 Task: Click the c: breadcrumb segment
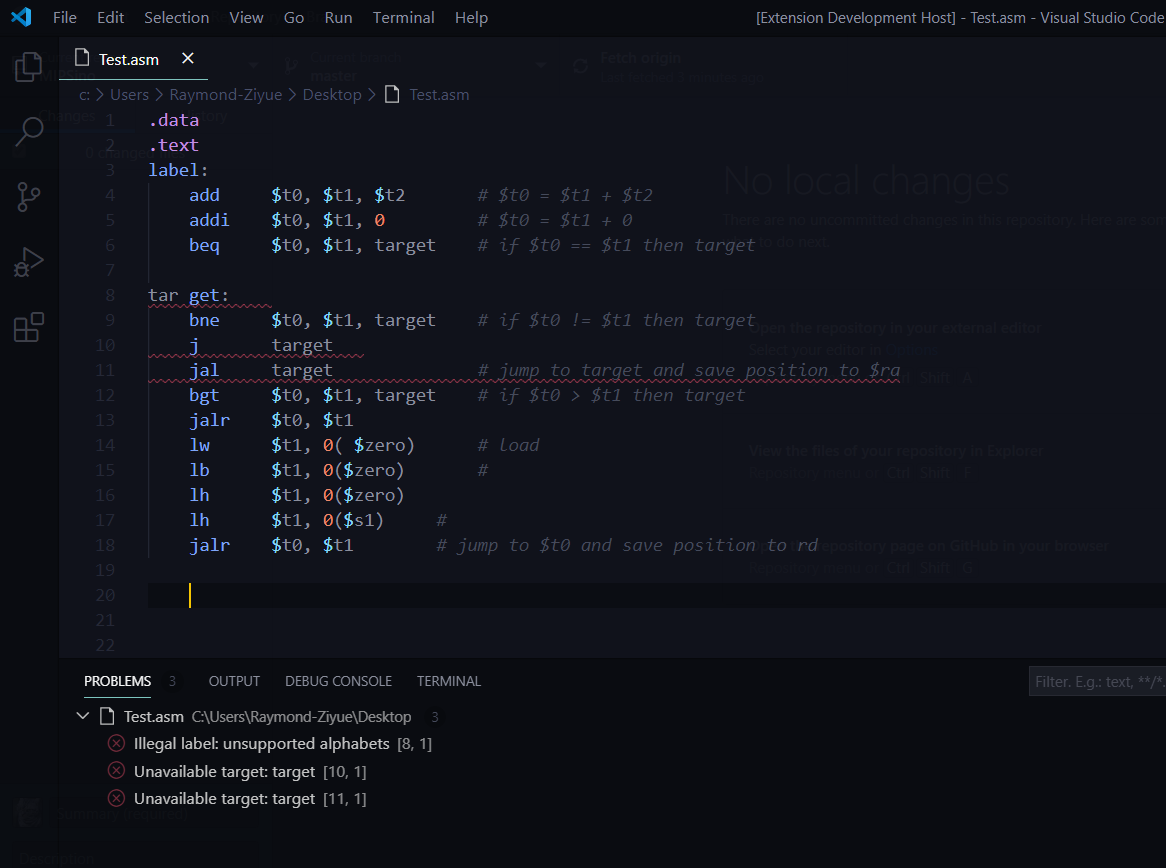(85, 94)
